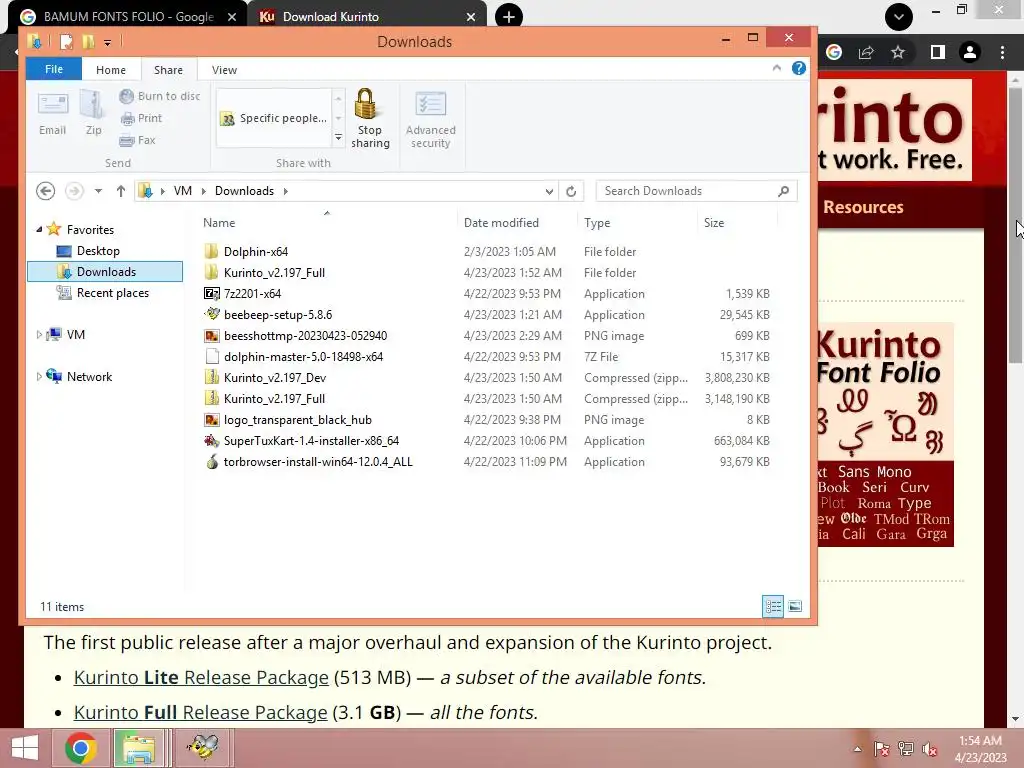Screen dimensions: 1024x768
Task: Switch to Details view button
Action: [773, 606]
